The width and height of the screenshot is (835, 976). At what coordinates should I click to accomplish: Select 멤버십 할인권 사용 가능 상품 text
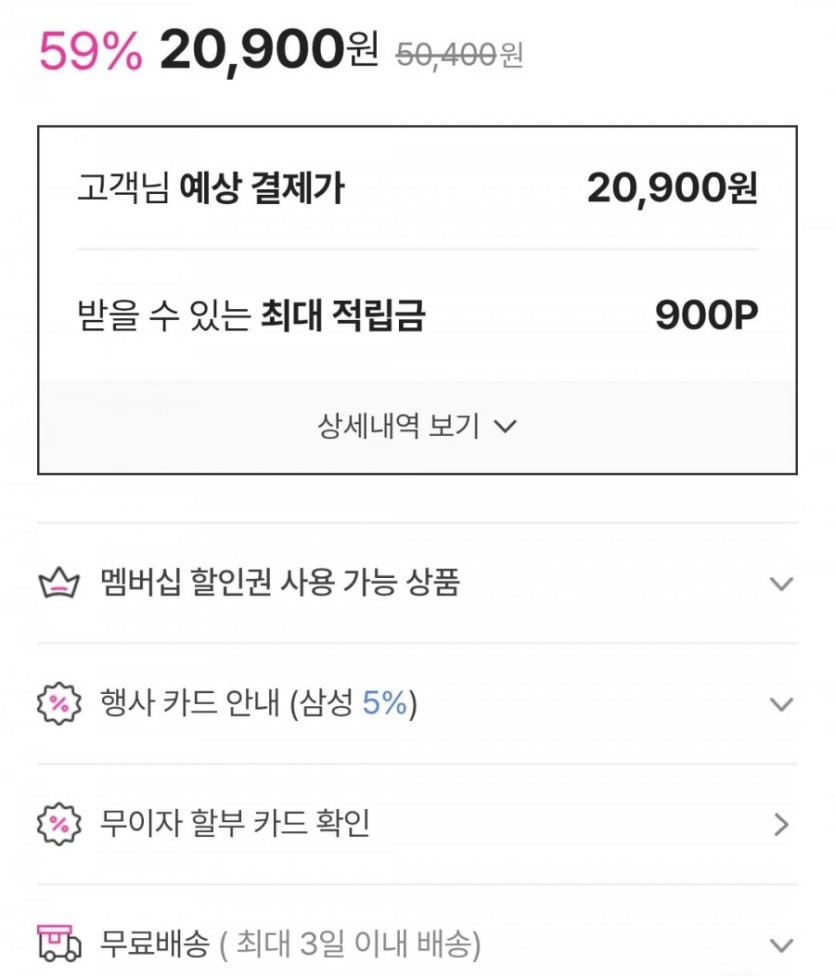[x=280, y=582]
